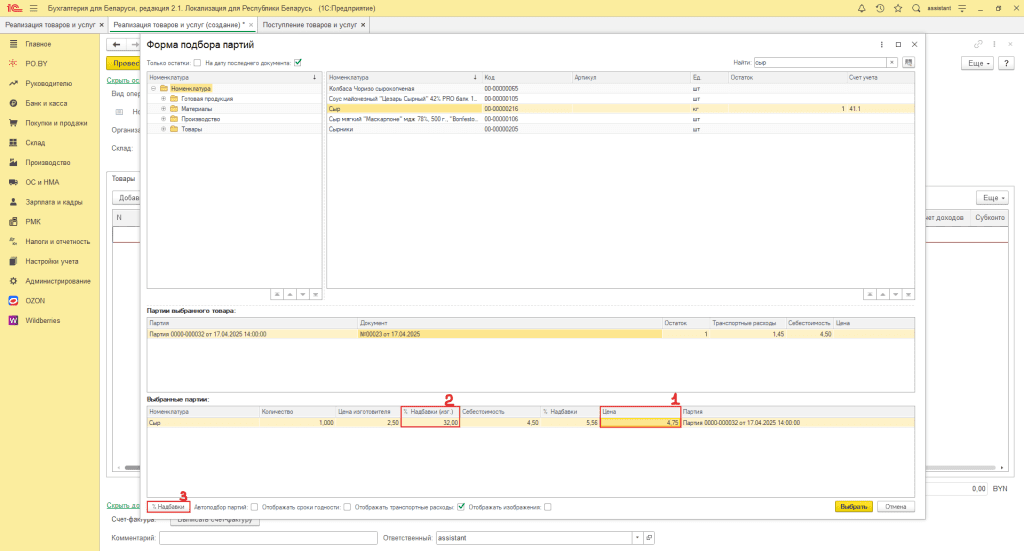Clear the Найти search field
This screenshot has height=551, width=1024.
891,63
